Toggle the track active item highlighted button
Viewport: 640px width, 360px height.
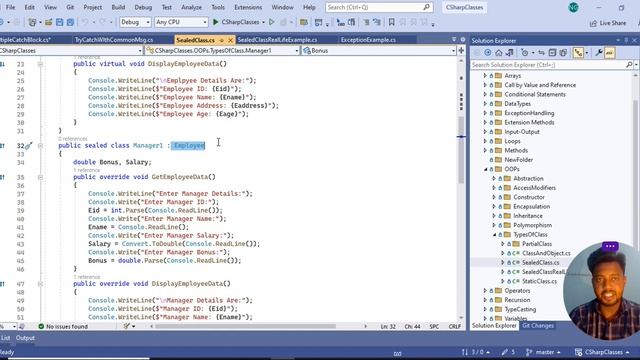578,53
